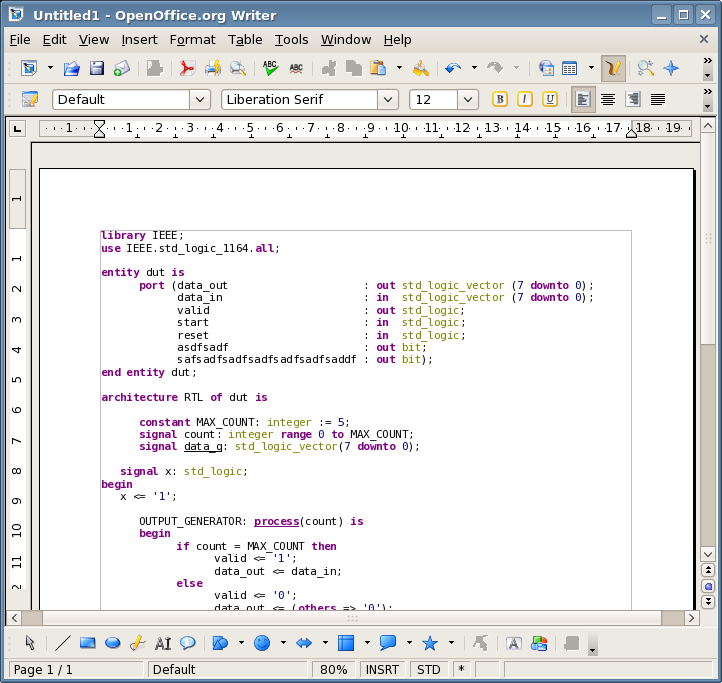Screen dimensions: 722x683
Task: Open the Undo history dropdown arrow
Action: pyautogui.click(x=474, y=68)
